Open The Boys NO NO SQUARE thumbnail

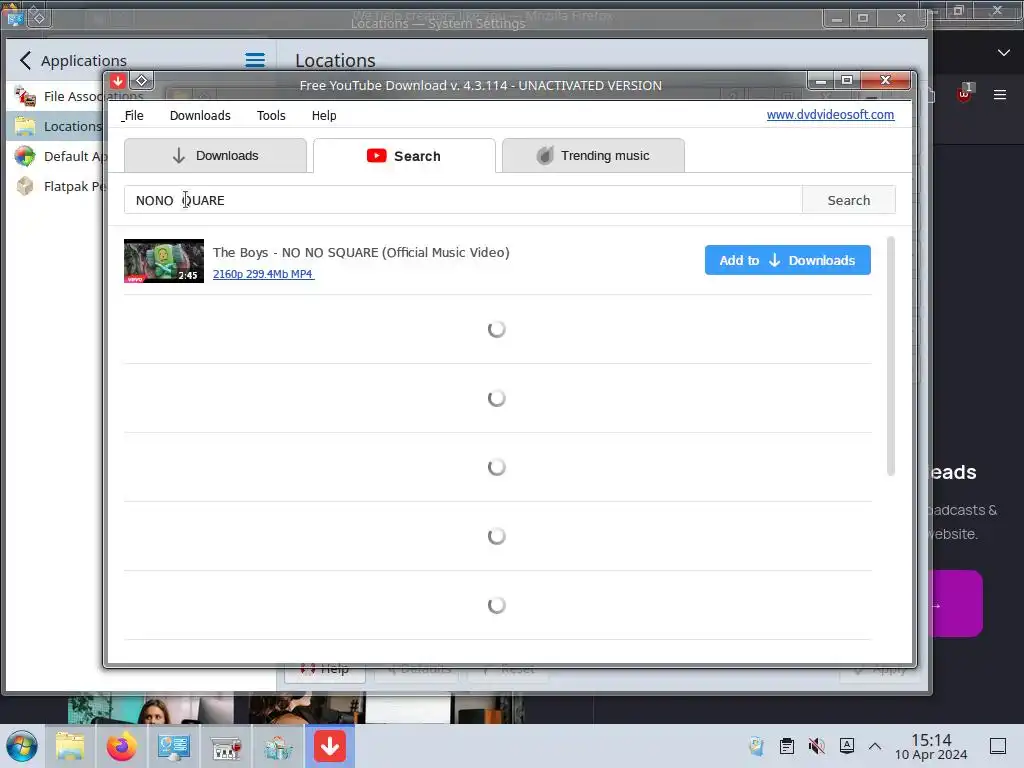(x=164, y=261)
